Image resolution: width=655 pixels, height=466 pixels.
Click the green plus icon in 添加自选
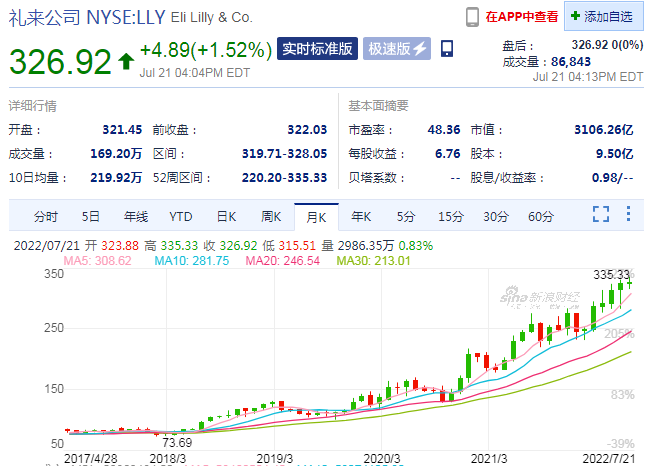575,16
